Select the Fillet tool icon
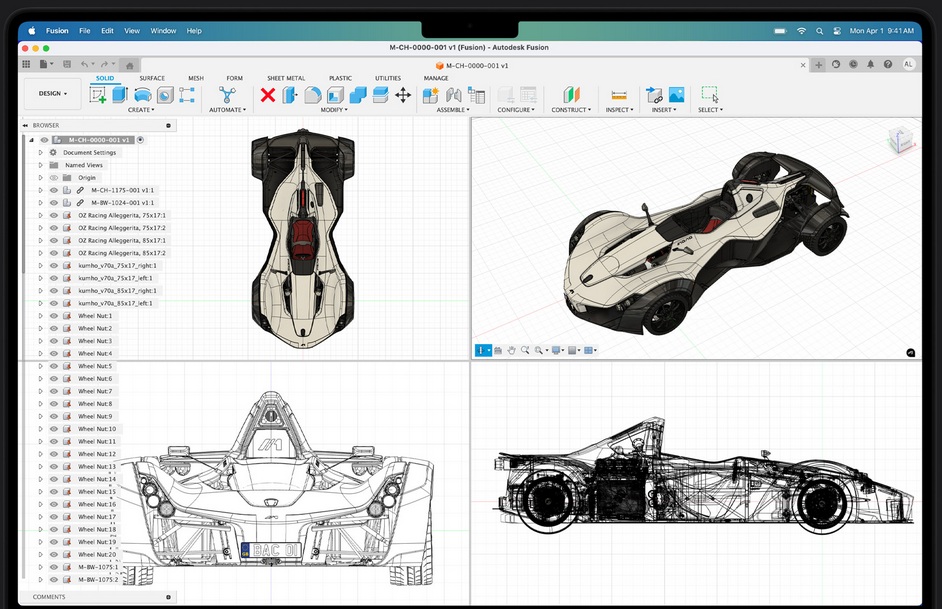Viewport: 942px width, 609px height. tap(312, 94)
